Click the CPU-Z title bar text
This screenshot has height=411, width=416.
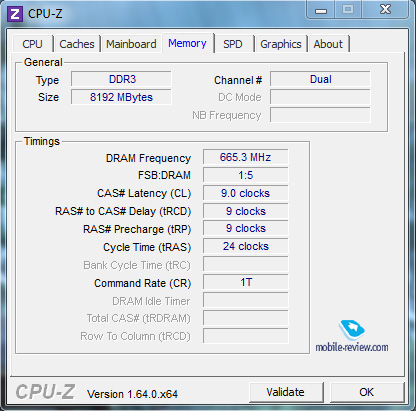(x=45, y=14)
